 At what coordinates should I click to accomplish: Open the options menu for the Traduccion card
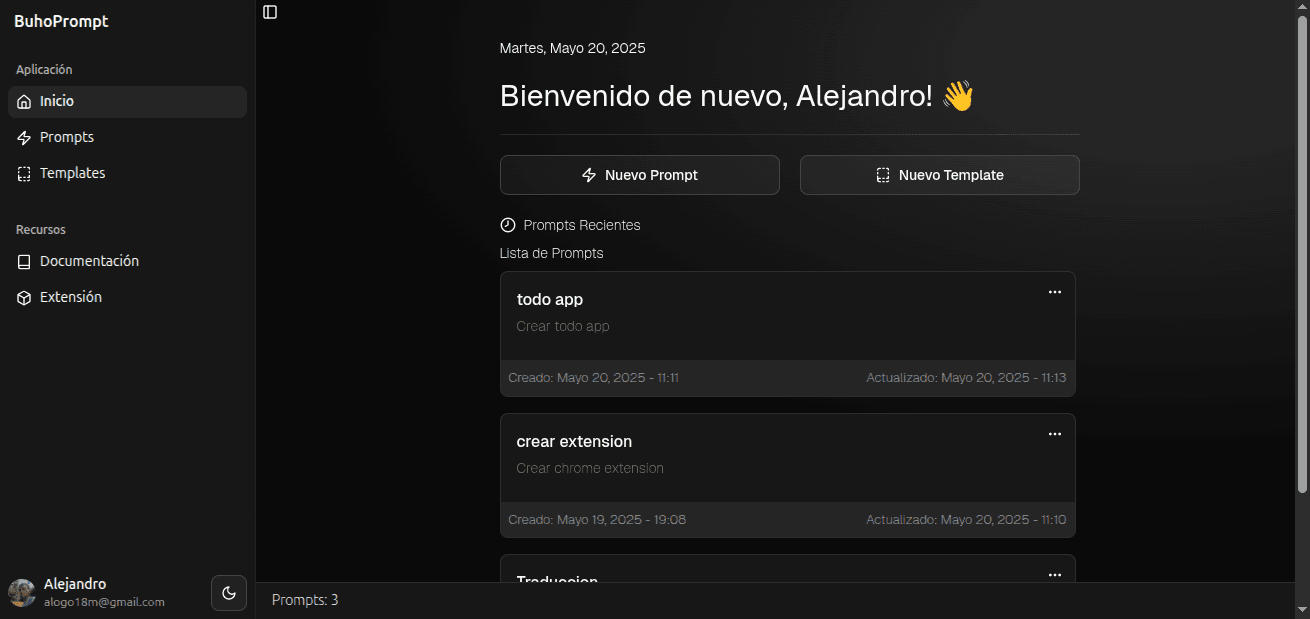coord(1054,575)
